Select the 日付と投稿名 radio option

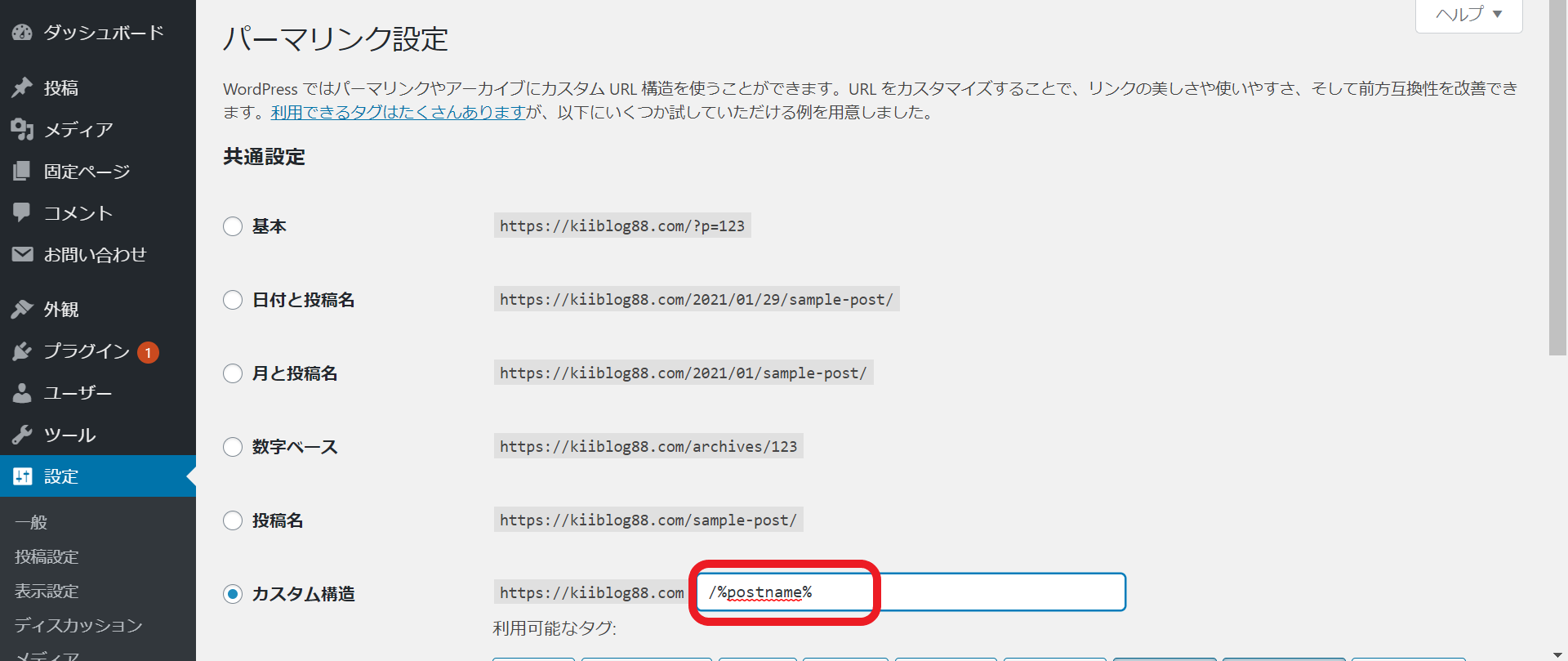233,300
